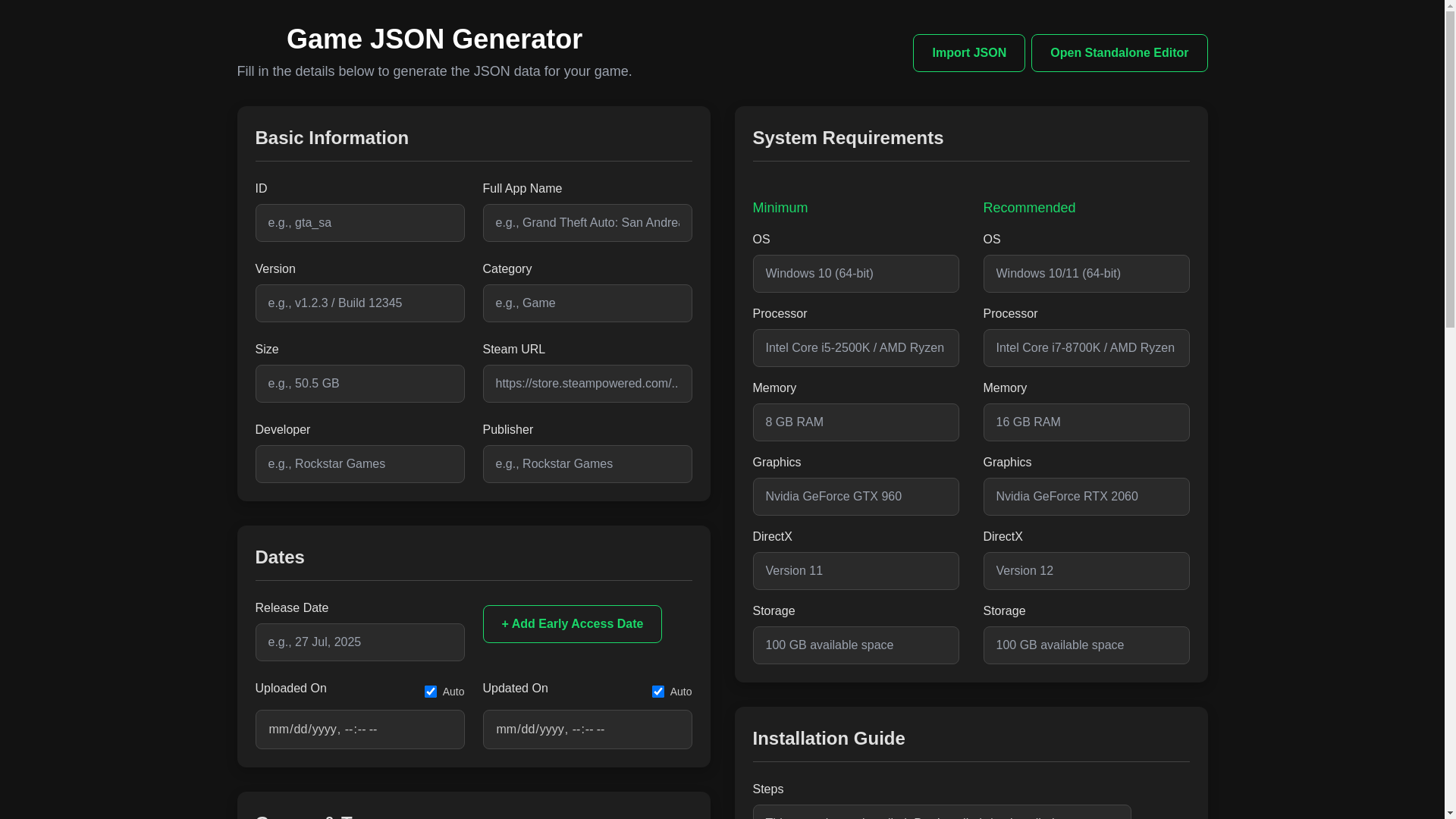This screenshot has width=1456, height=819.
Task: Click the Publisher input field
Action: [587, 464]
